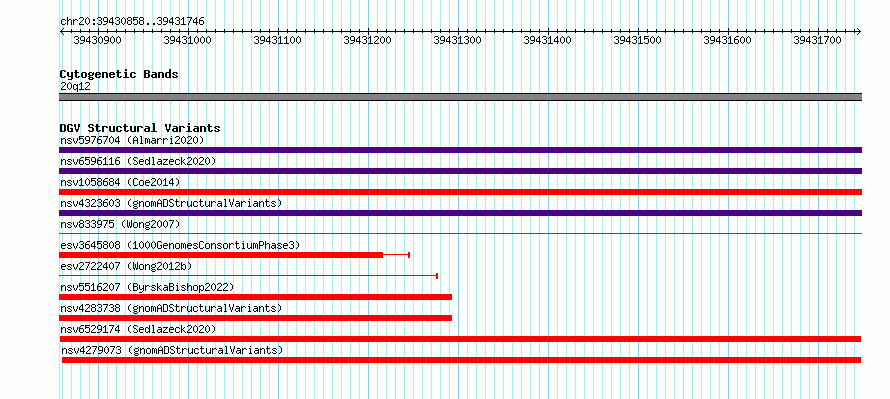Open nsv4279073 (gnomADStructuralVariants) label
Viewport: 890px width, 399px height.
(x=172, y=350)
